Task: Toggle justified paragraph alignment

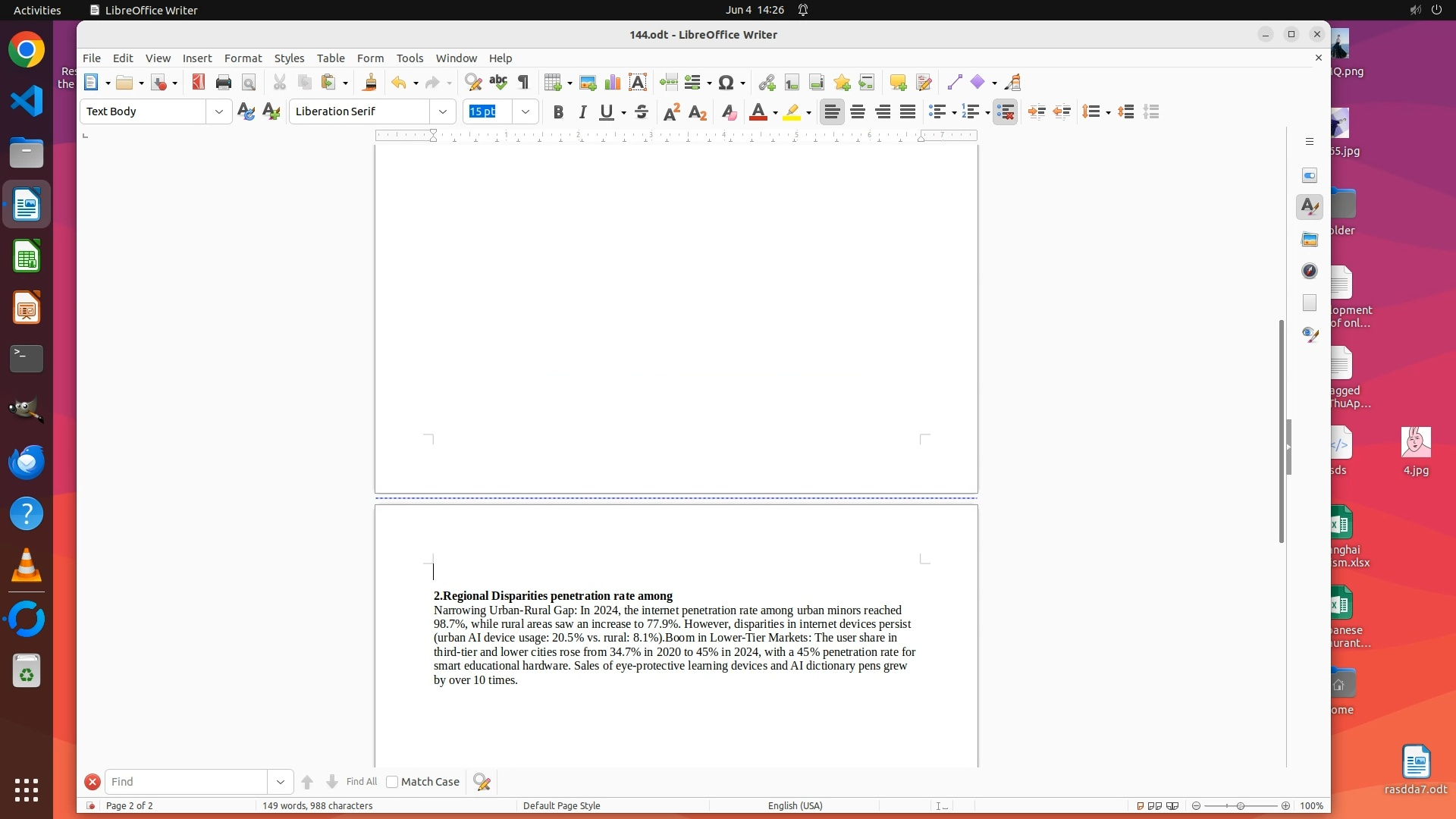Action: [908, 111]
